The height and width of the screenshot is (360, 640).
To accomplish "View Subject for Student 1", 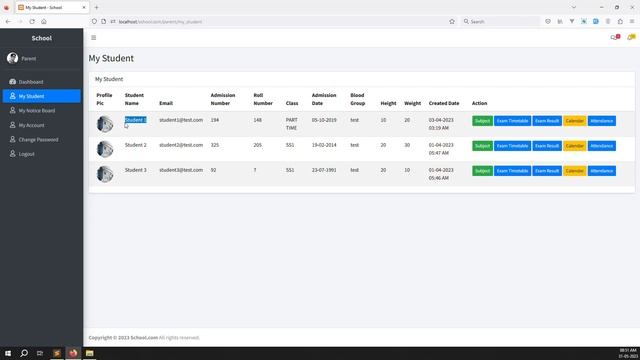I will 482,121.
